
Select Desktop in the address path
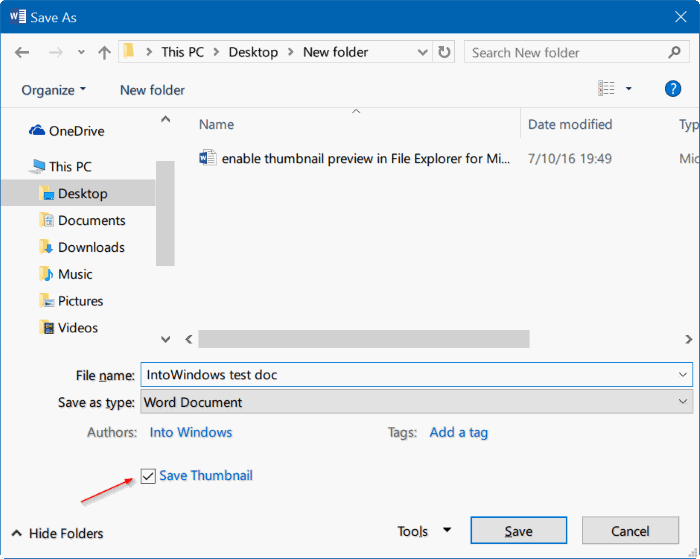[x=253, y=52]
